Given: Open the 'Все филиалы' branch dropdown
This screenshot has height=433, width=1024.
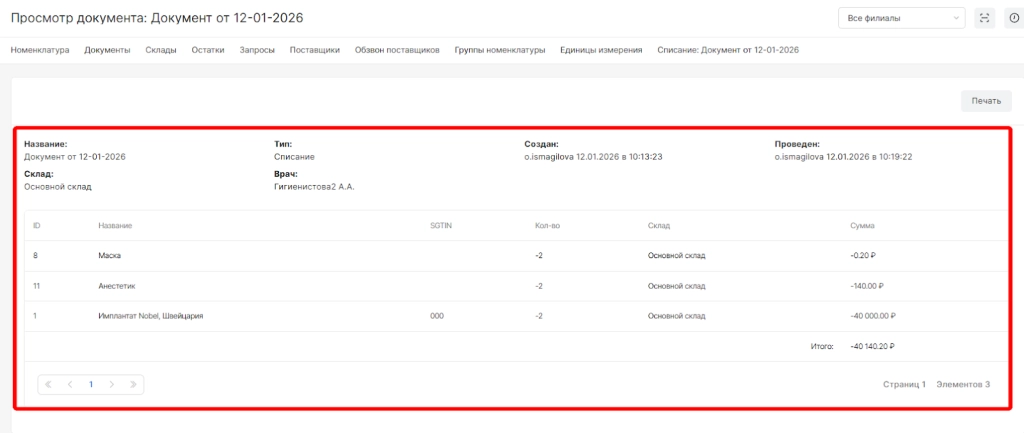Looking at the screenshot, I should pos(901,18).
